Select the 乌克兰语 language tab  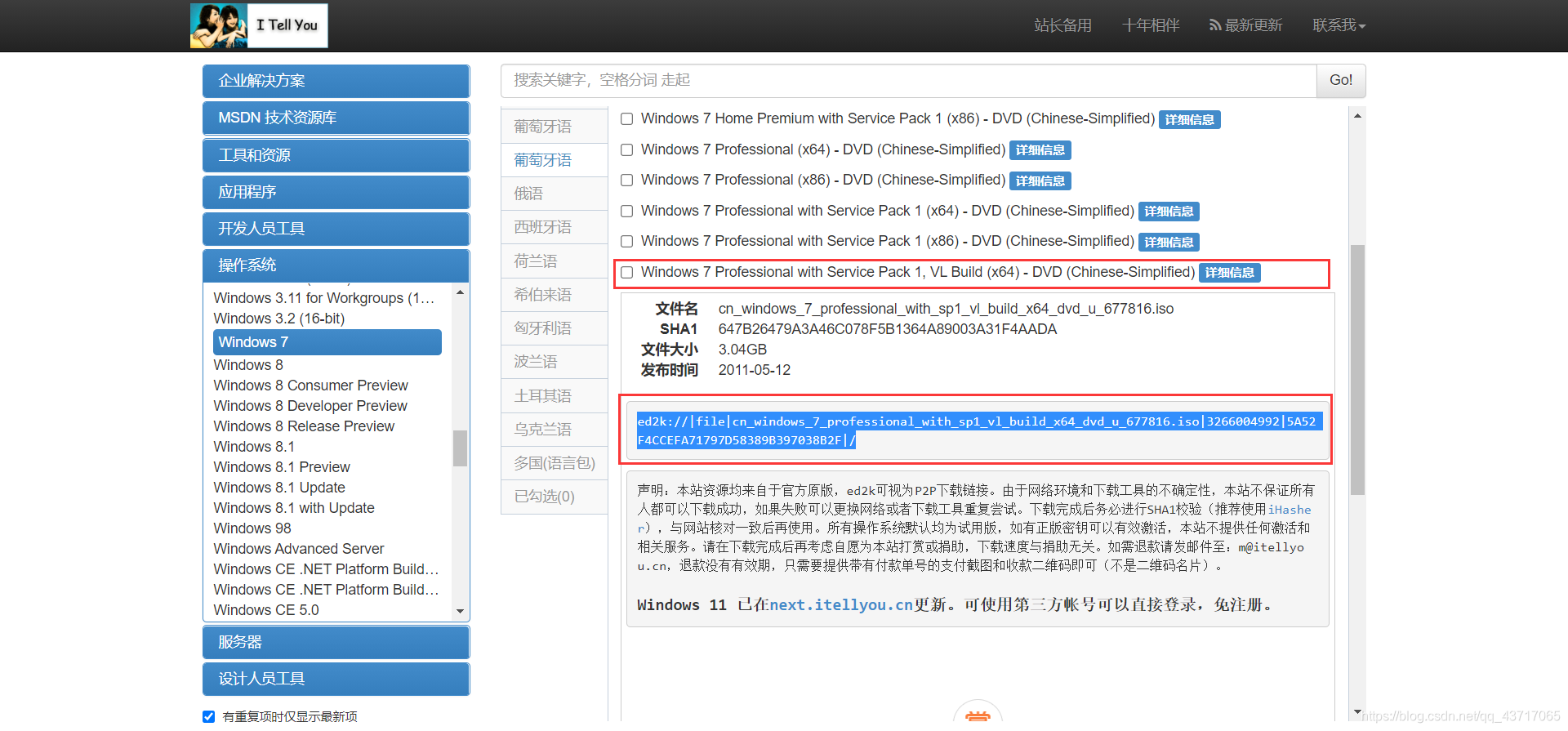[x=555, y=430]
